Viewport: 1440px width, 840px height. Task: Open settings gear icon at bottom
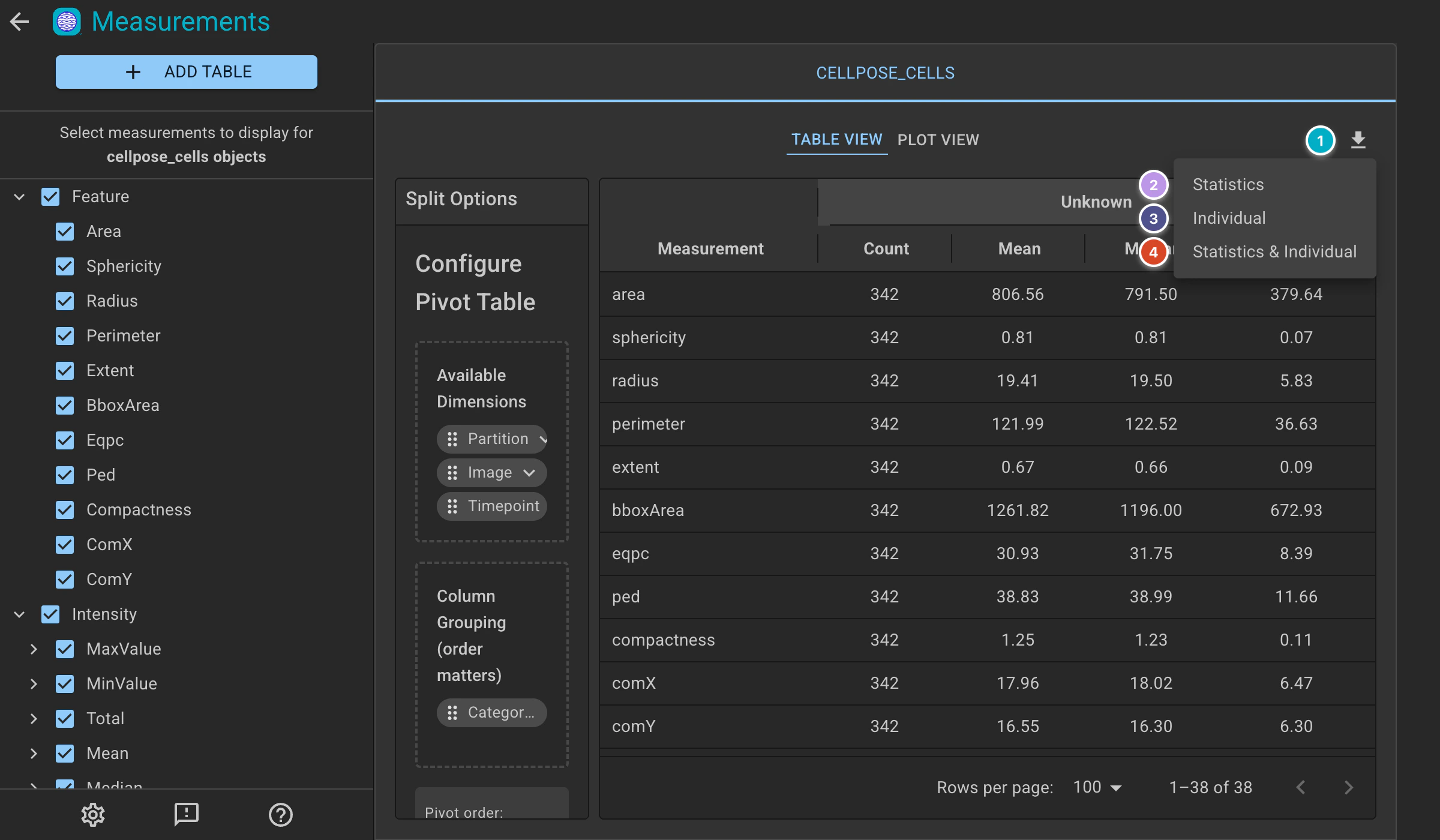coord(93,814)
